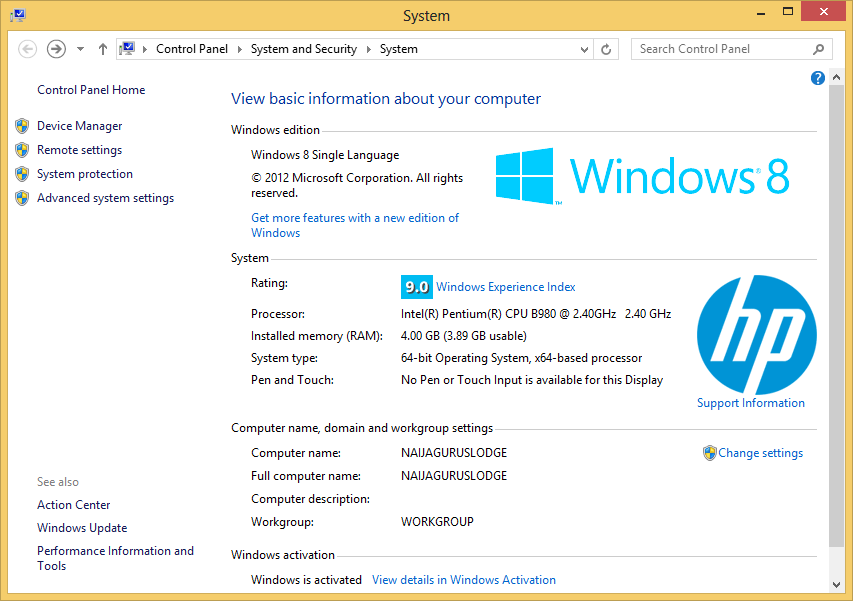Image resolution: width=853 pixels, height=601 pixels.
Task: Click the 9.0 rating badge
Action: 417,287
